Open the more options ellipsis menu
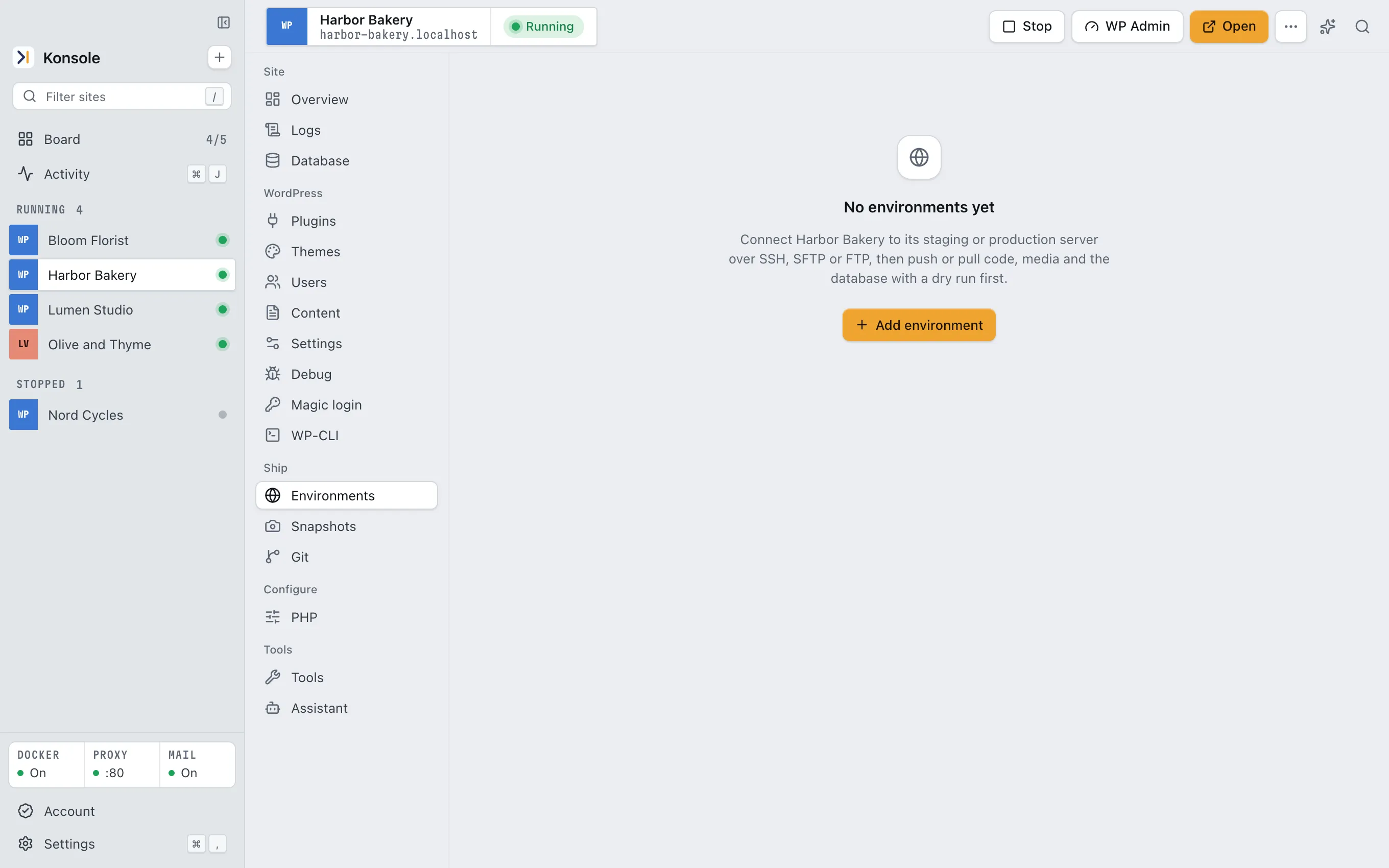Image resolution: width=1389 pixels, height=868 pixels. pyautogui.click(x=1290, y=27)
